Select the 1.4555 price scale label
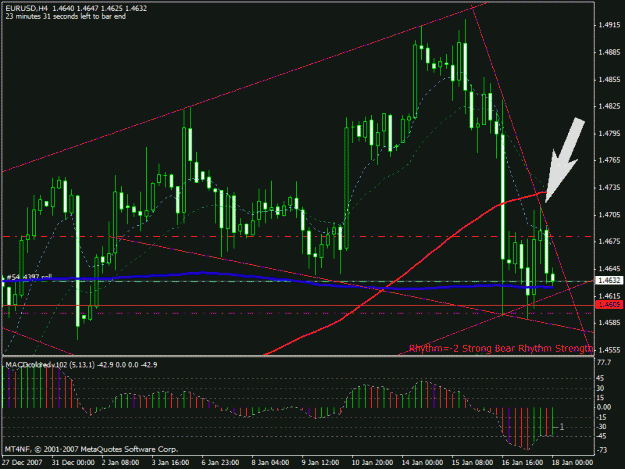The image size is (625, 469). click(x=609, y=349)
